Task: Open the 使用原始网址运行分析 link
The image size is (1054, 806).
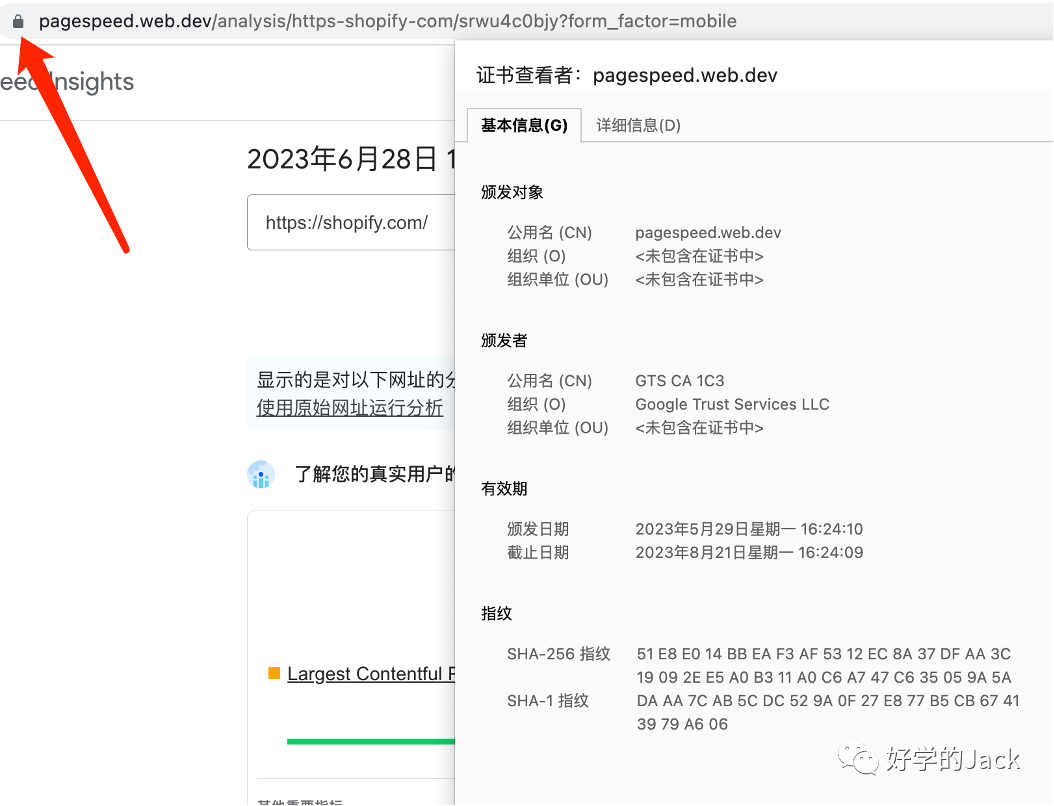Action: click(350, 408)
